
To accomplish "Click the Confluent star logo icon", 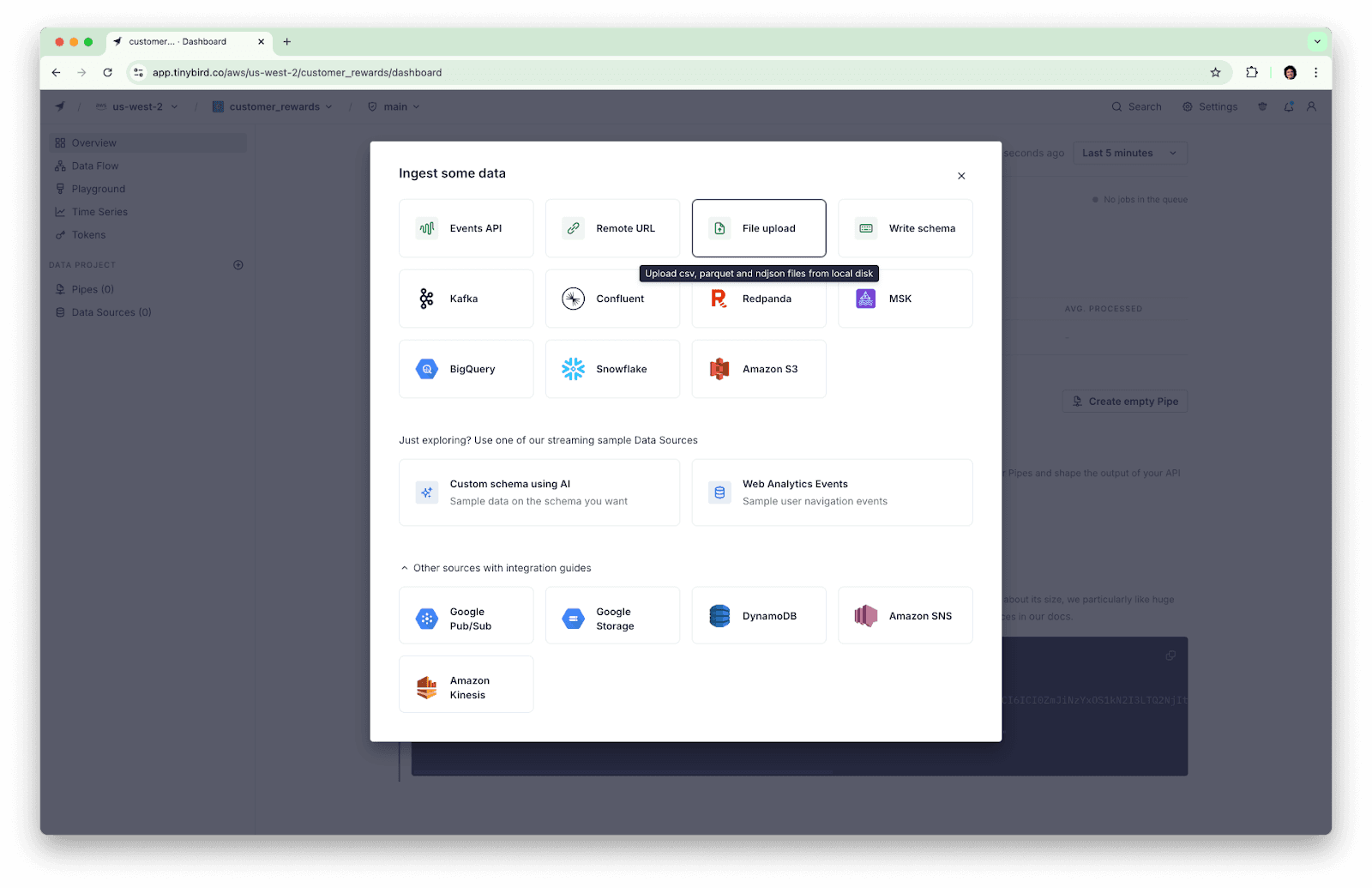I will [x=573, y=299].
